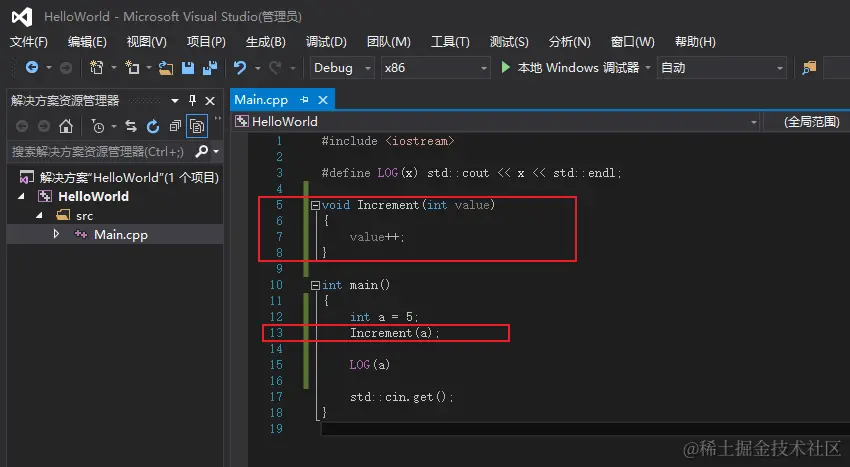This screenshot has width=850, height=467.
Task: Click the icon right of 自动 dropdown
Action: [x=809, y=68]
